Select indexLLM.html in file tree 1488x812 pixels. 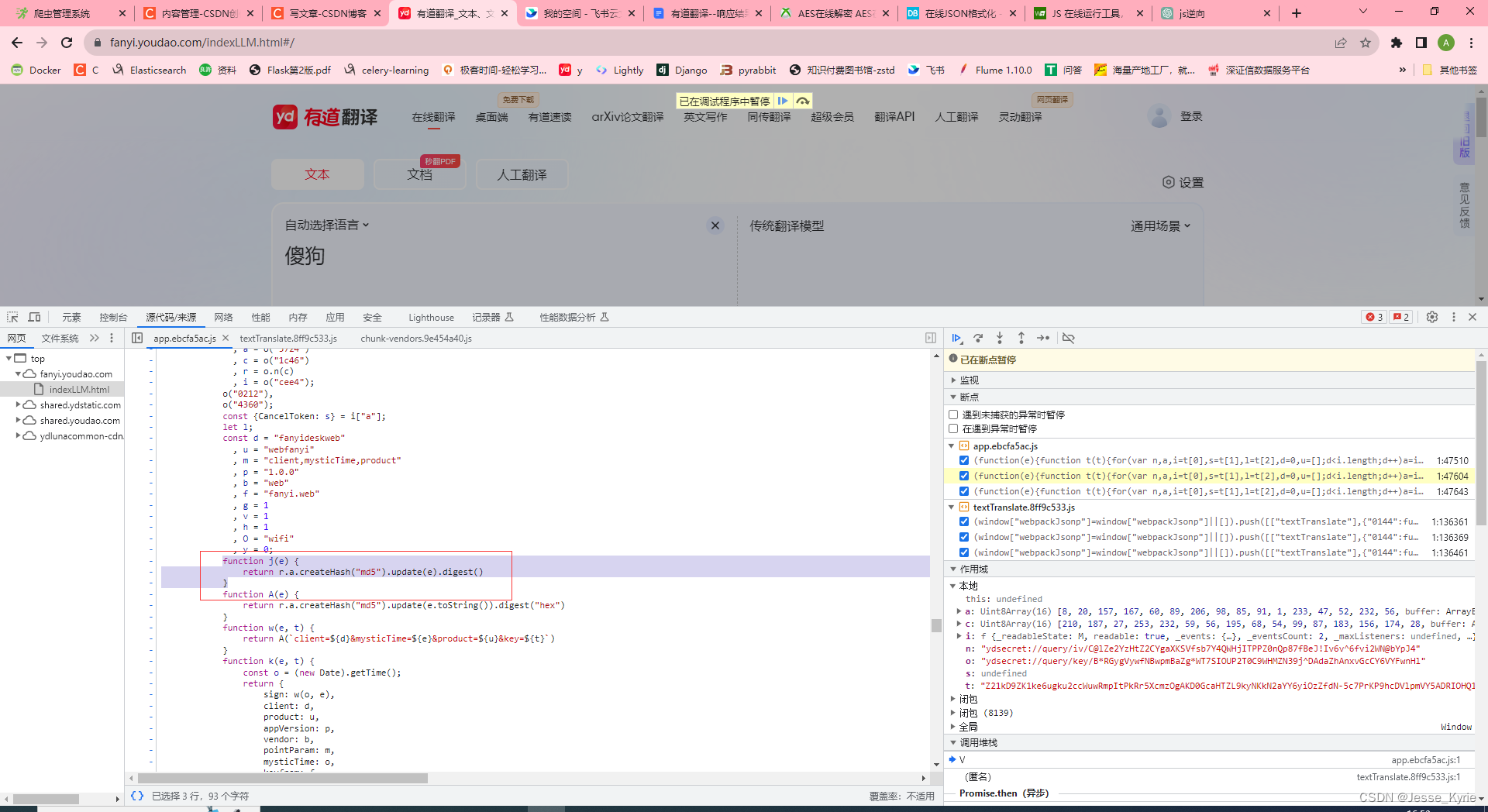[79, 389]
